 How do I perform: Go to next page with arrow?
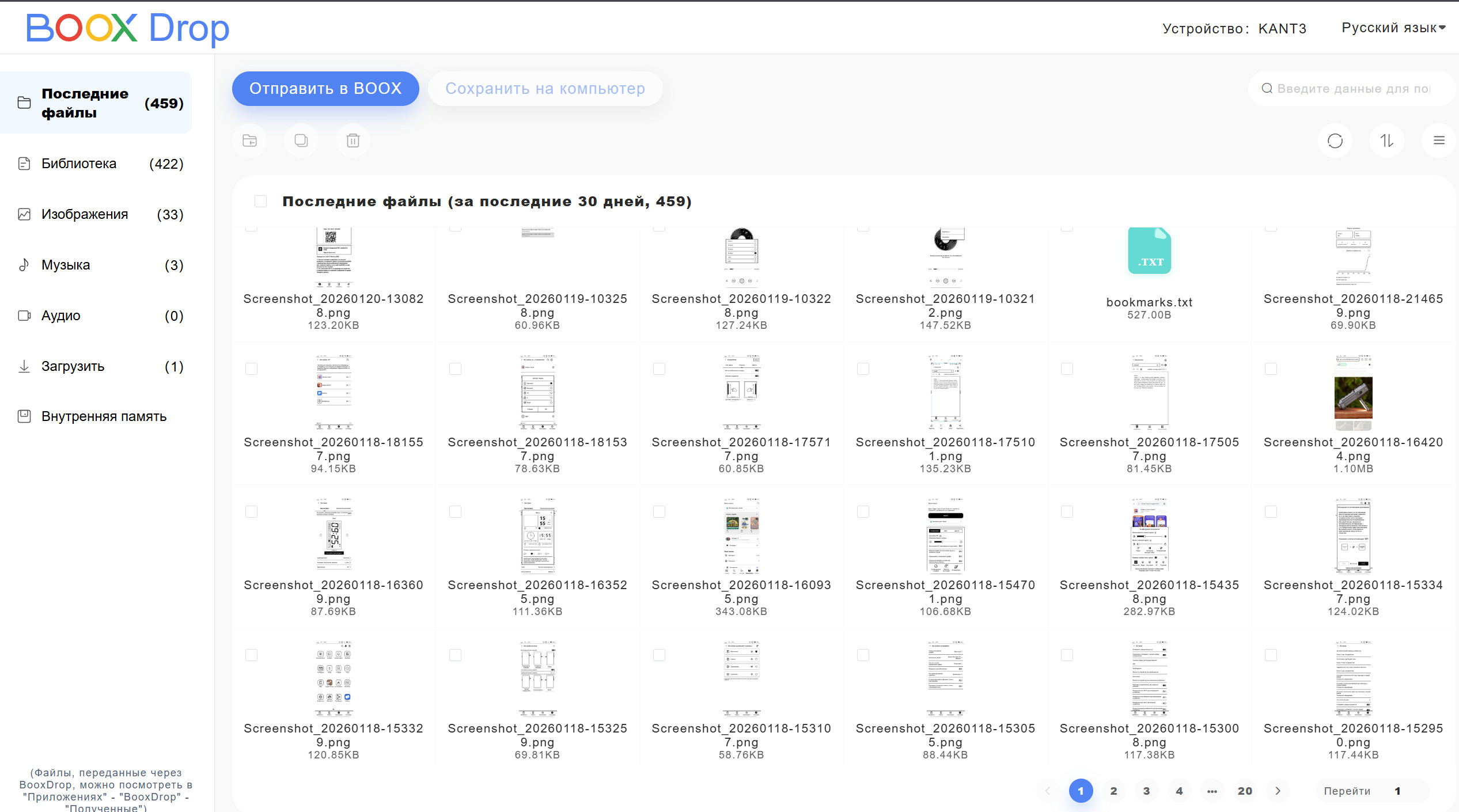point(1278,791)
